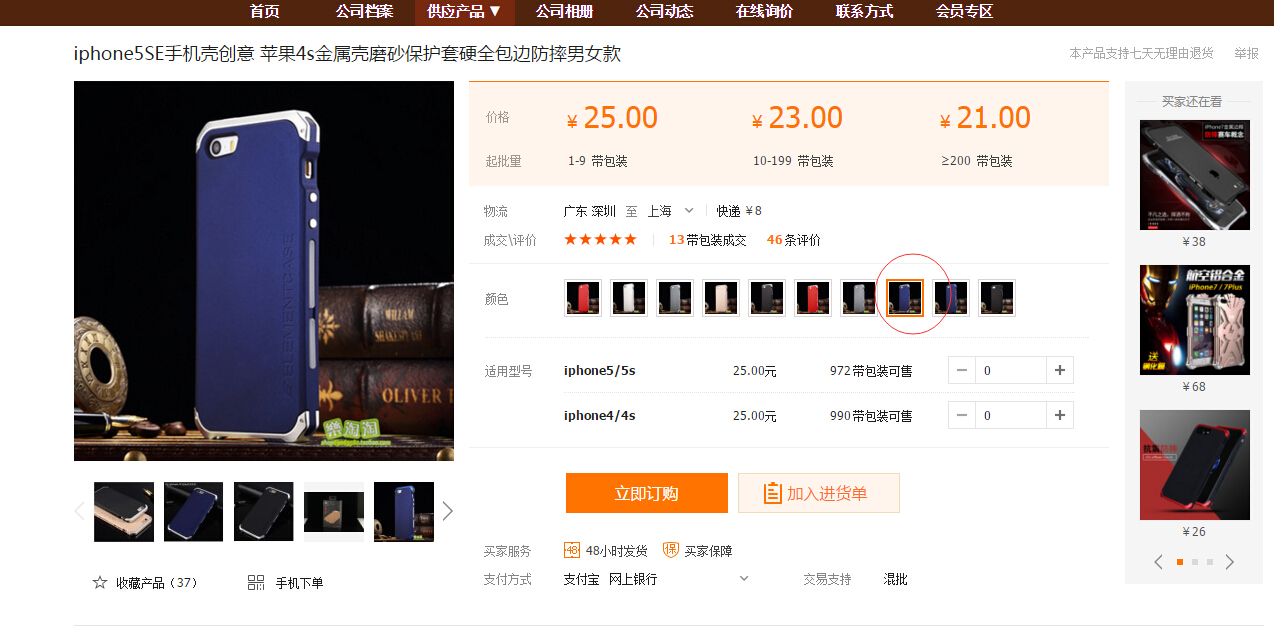Screen dimensions: 1274x626
Task: View the standing blue case gallery thumbnail
Action: click(x=404, y=512)
